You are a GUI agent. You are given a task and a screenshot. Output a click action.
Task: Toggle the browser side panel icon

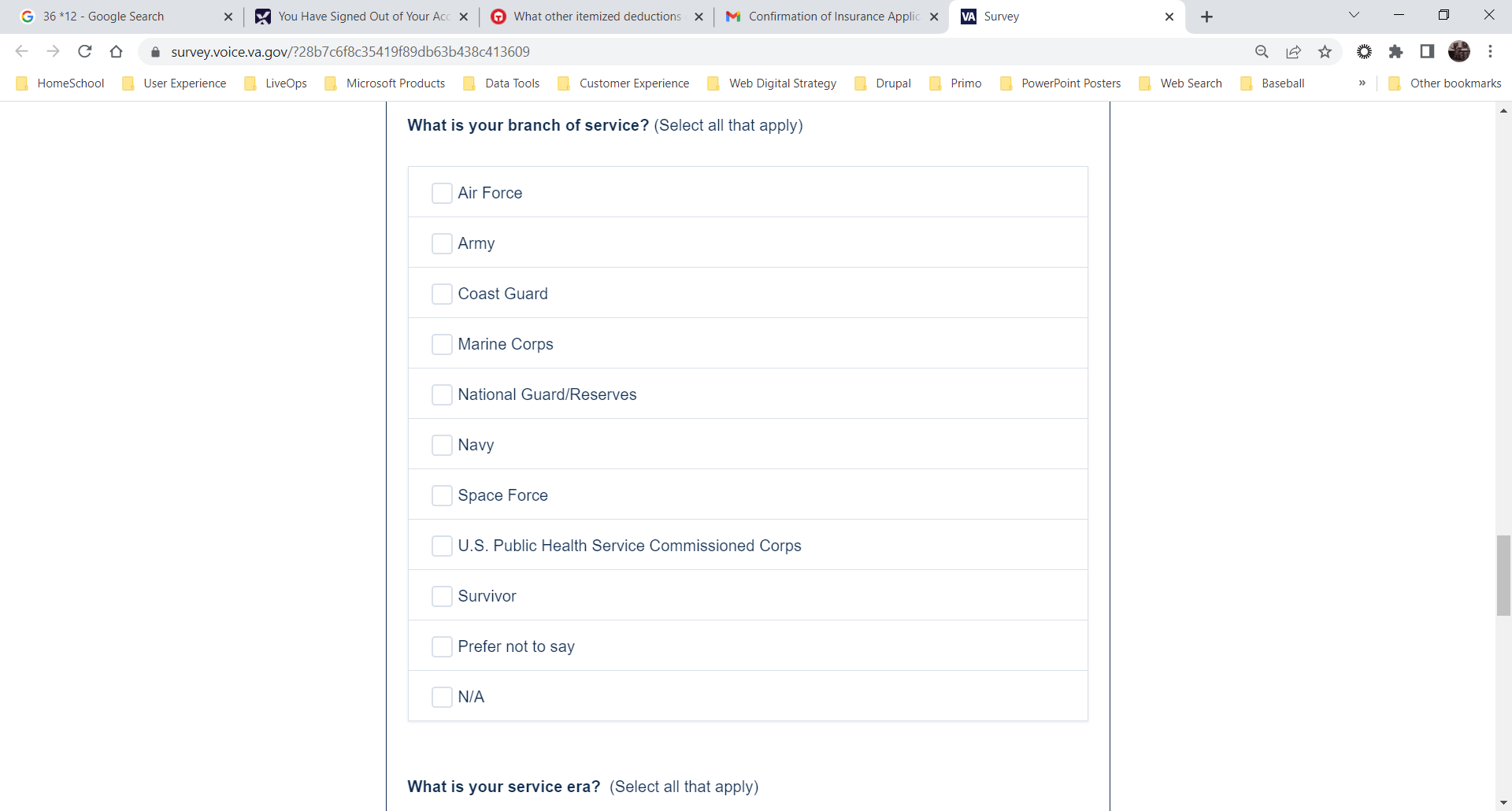[1427, 52]
